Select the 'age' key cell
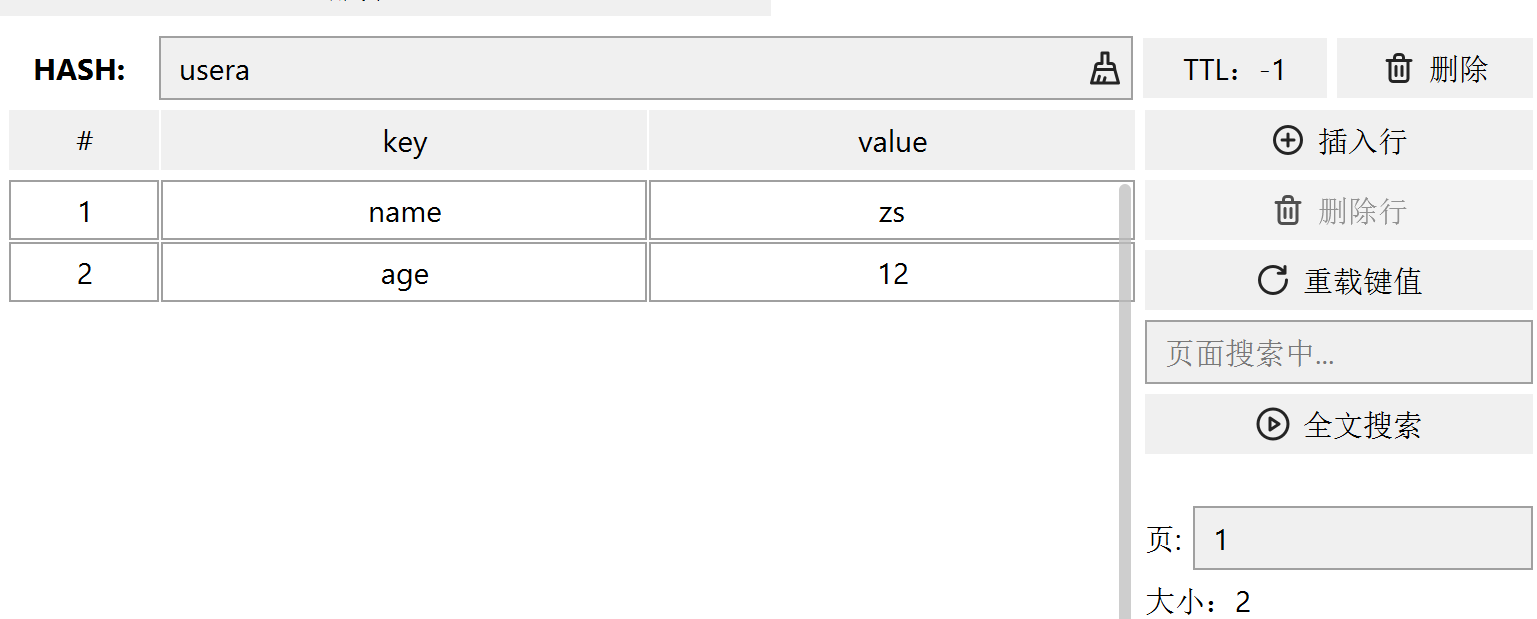 pos(404,273)
